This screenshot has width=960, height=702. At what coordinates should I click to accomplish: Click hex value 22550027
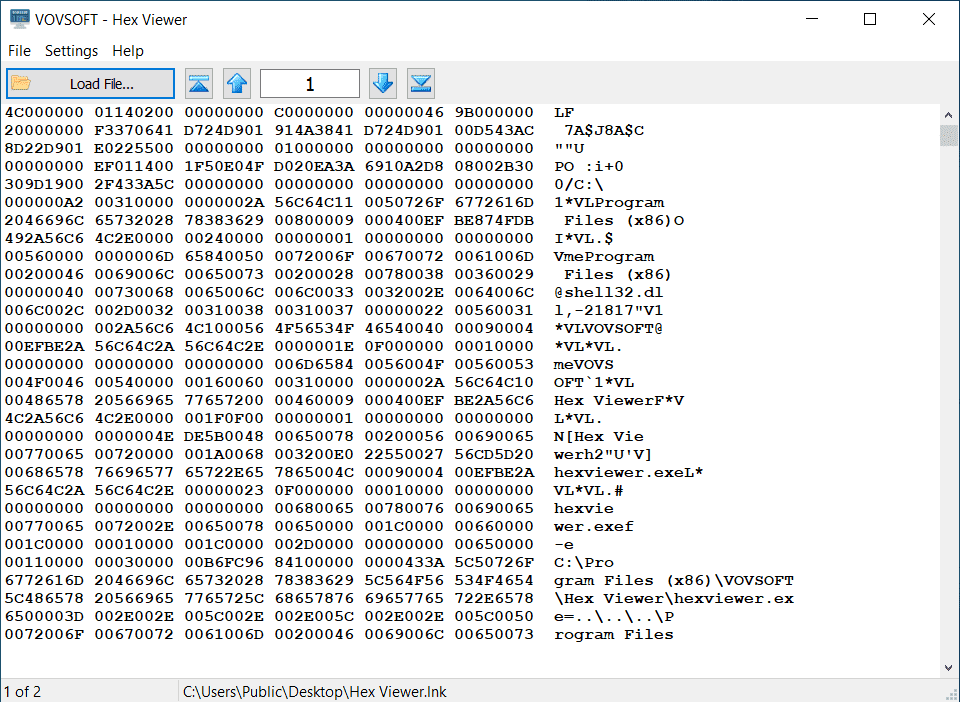[x=404, y=454]
